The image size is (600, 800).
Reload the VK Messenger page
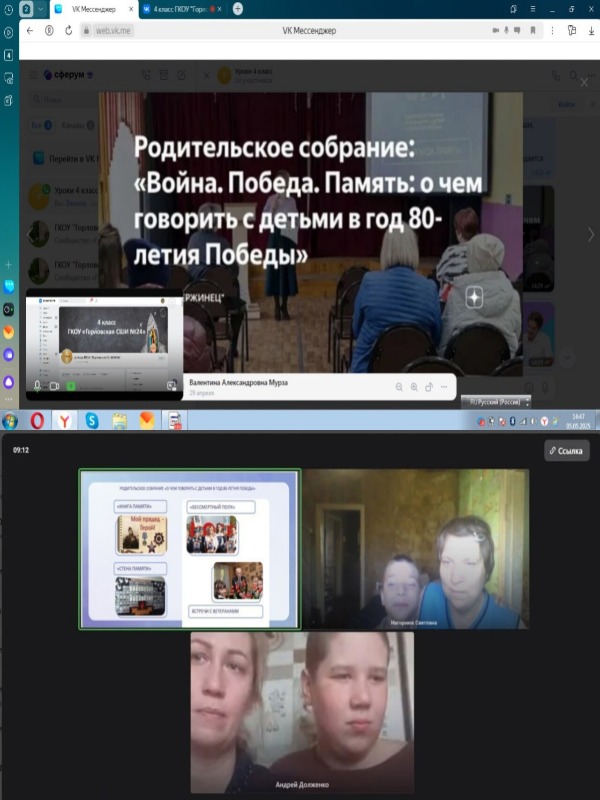tap(68, 31)
